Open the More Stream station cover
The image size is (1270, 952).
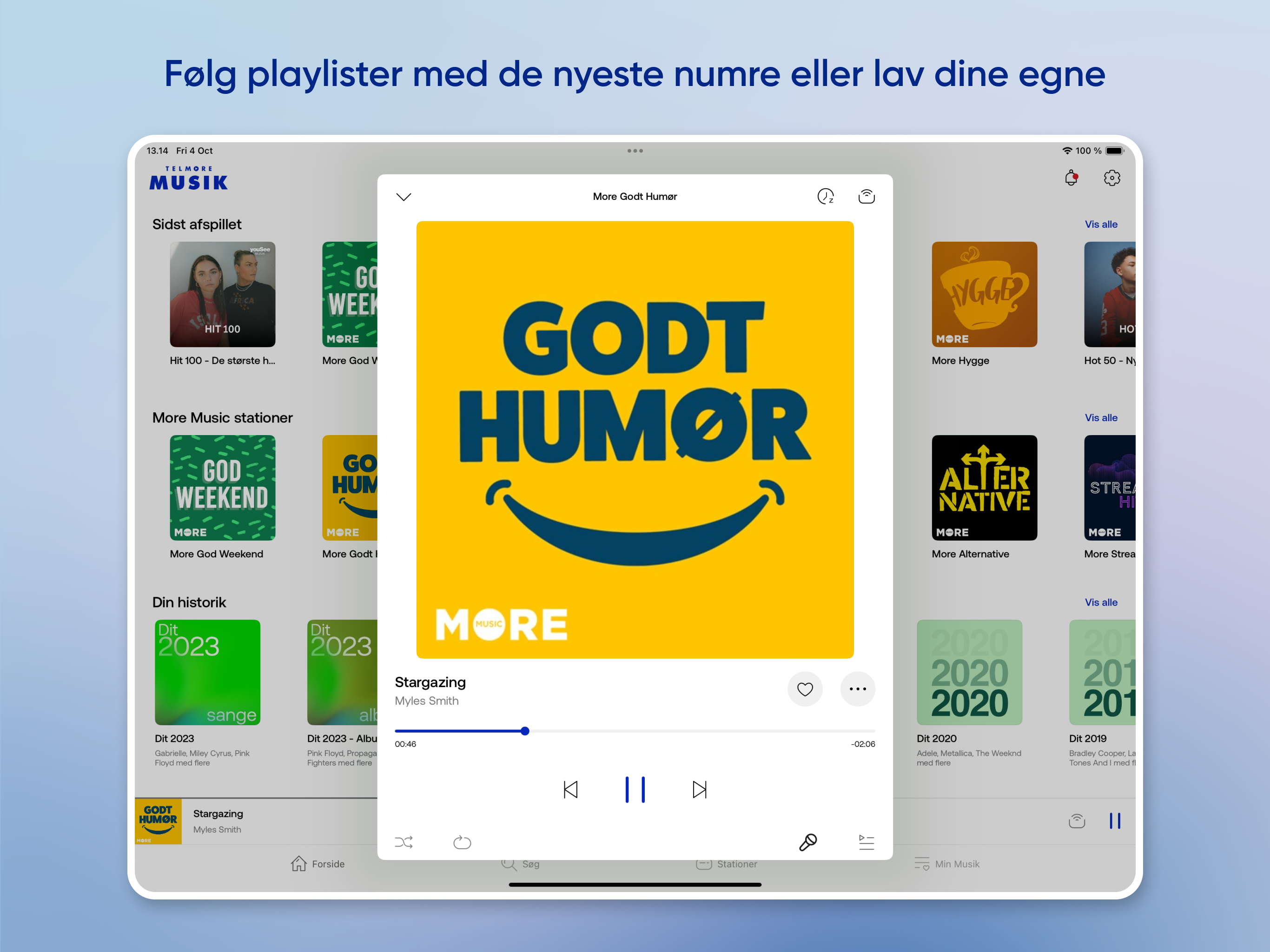click(1109, 488)
